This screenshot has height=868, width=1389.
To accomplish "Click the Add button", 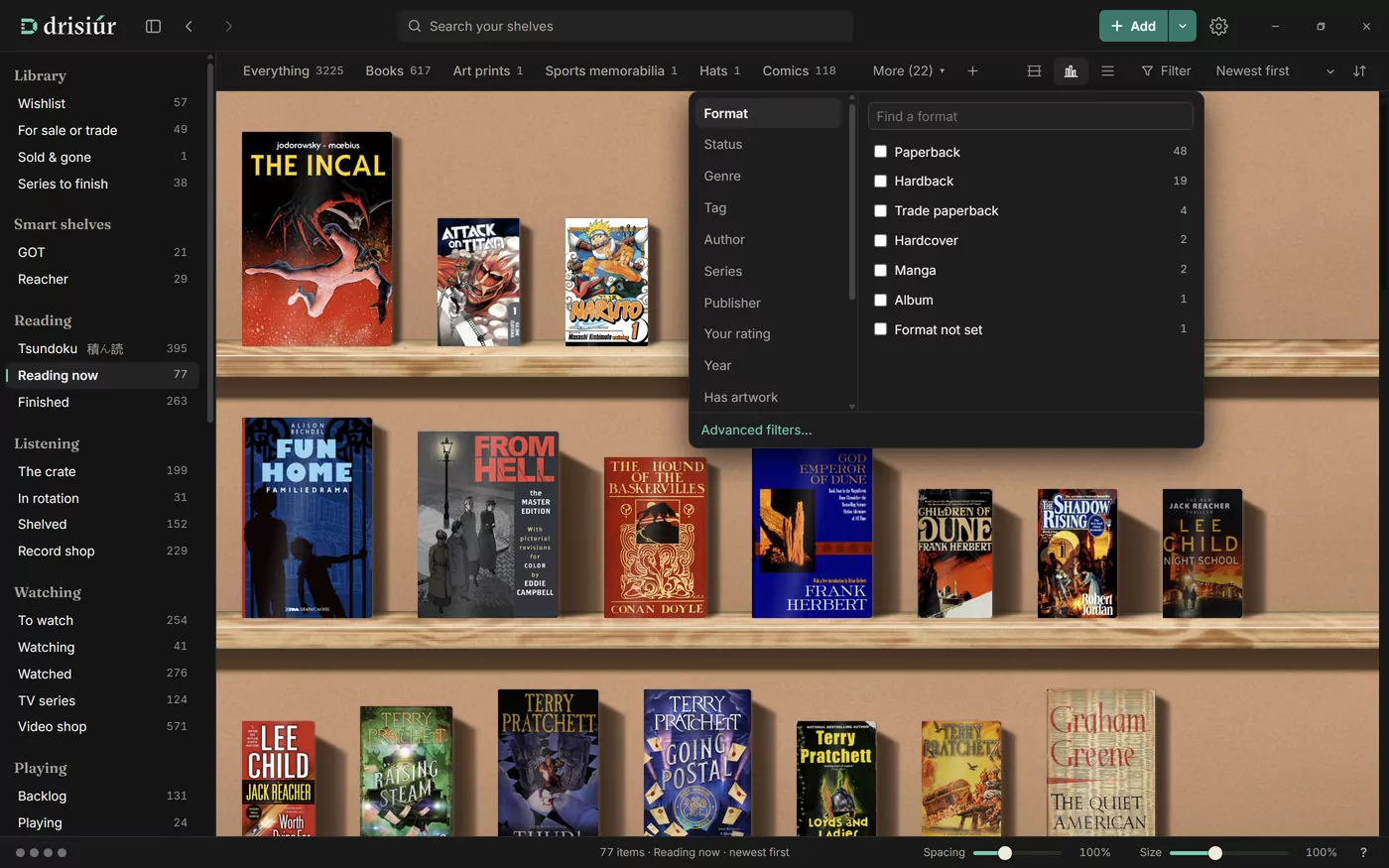I will click(x=1133, y=27).
